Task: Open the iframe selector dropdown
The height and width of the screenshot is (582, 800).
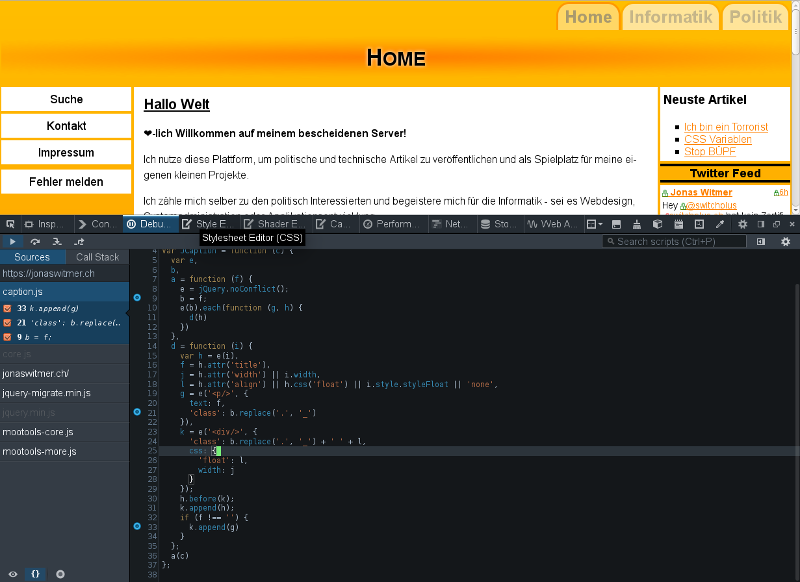Action: point(592,223)
